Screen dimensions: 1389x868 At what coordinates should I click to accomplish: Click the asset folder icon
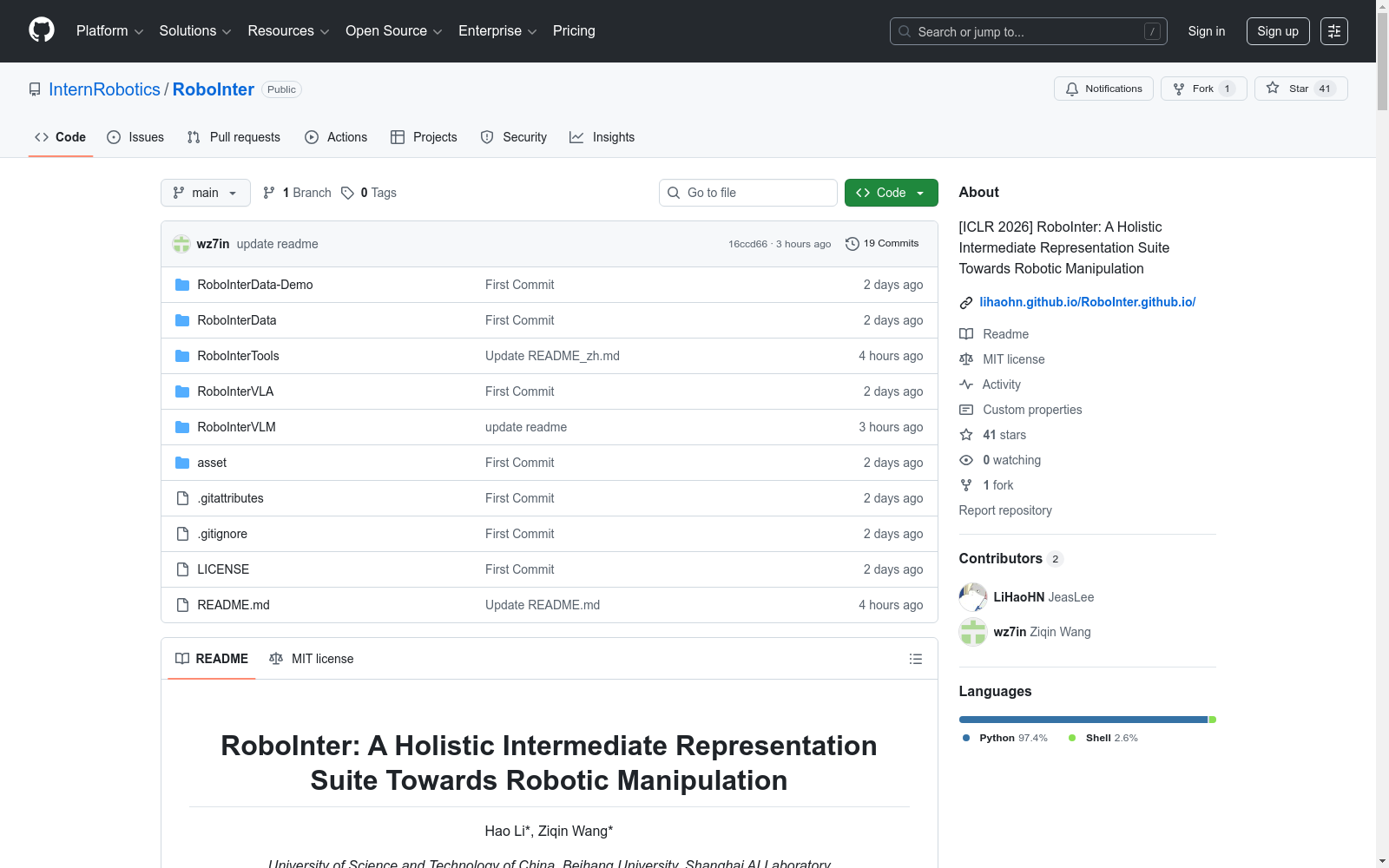pyautogui.click(x=182, y=463)
